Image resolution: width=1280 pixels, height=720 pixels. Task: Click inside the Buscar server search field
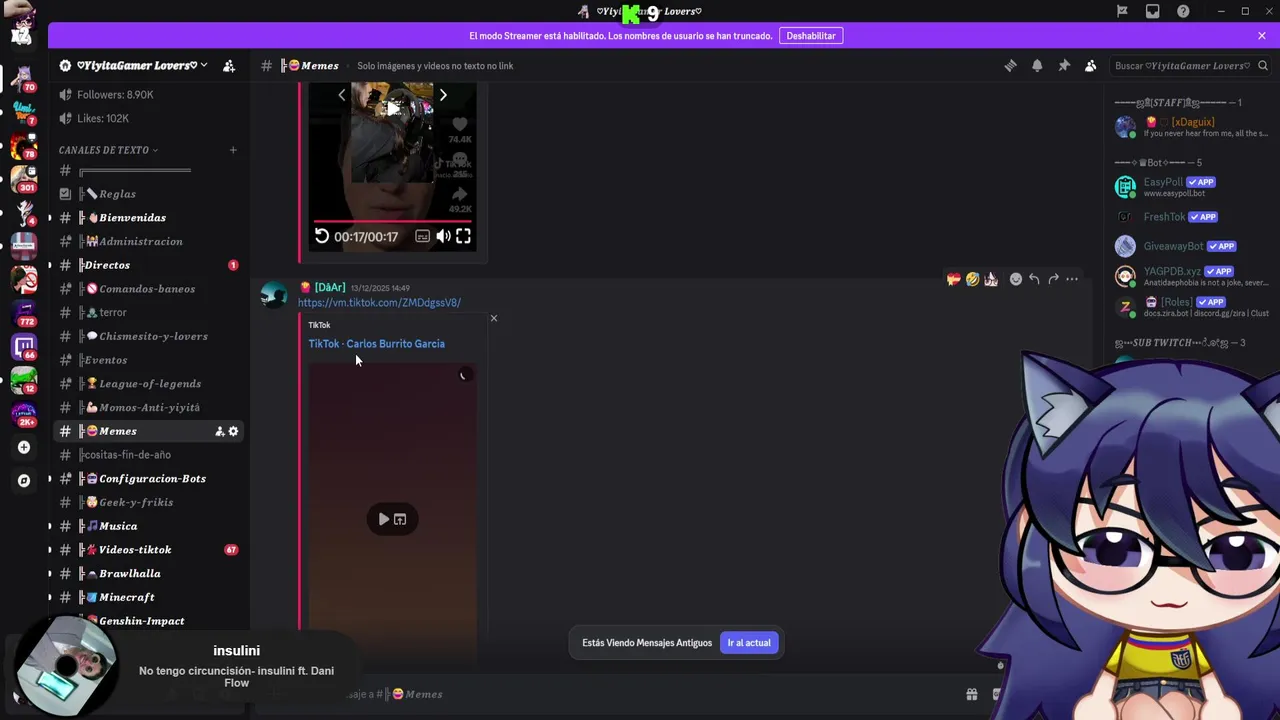click(1189, 66)
